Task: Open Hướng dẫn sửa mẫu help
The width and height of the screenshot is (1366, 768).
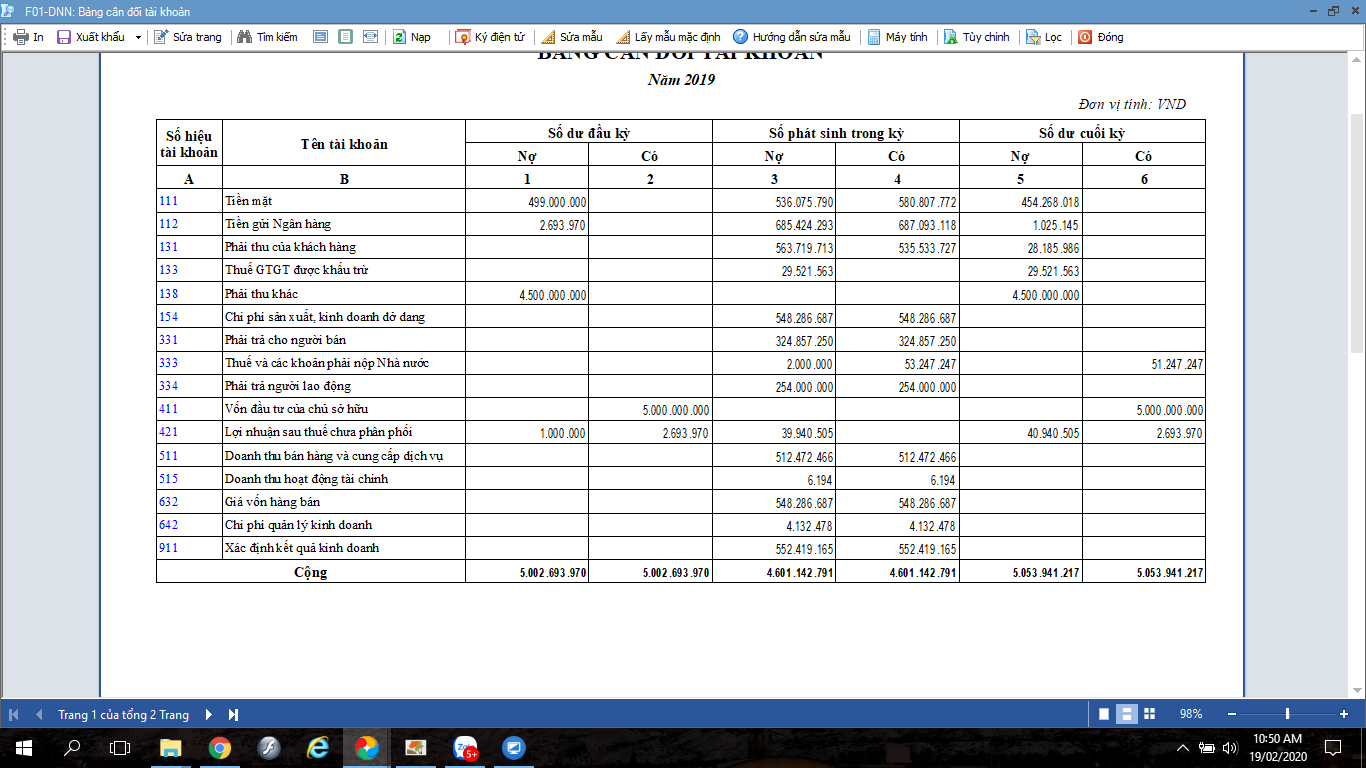Action: (x=790, y=37)
